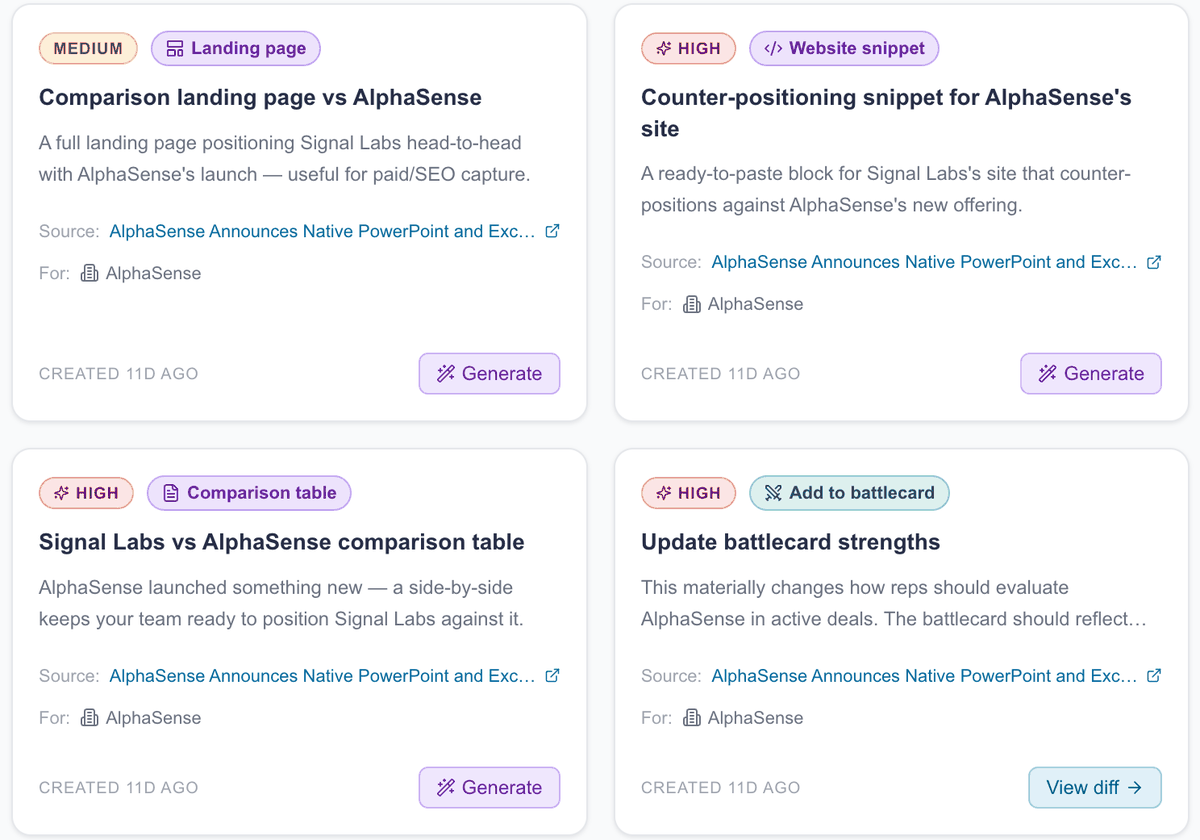
Task: Open source link in Update battlecard strengths card
Action: pyautogui.click(x=924, y=676)
